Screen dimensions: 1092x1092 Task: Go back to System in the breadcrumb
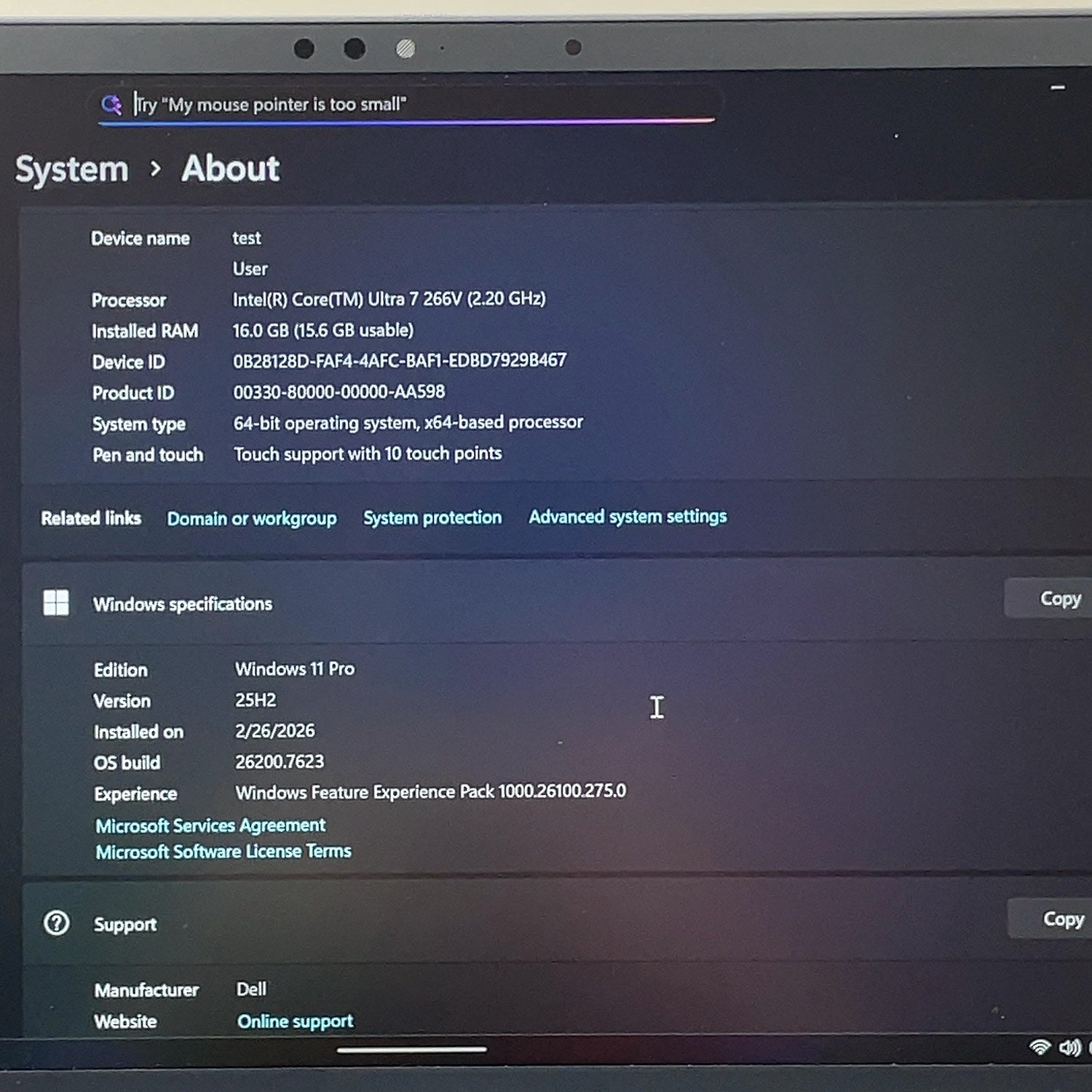tap(72, 170)
